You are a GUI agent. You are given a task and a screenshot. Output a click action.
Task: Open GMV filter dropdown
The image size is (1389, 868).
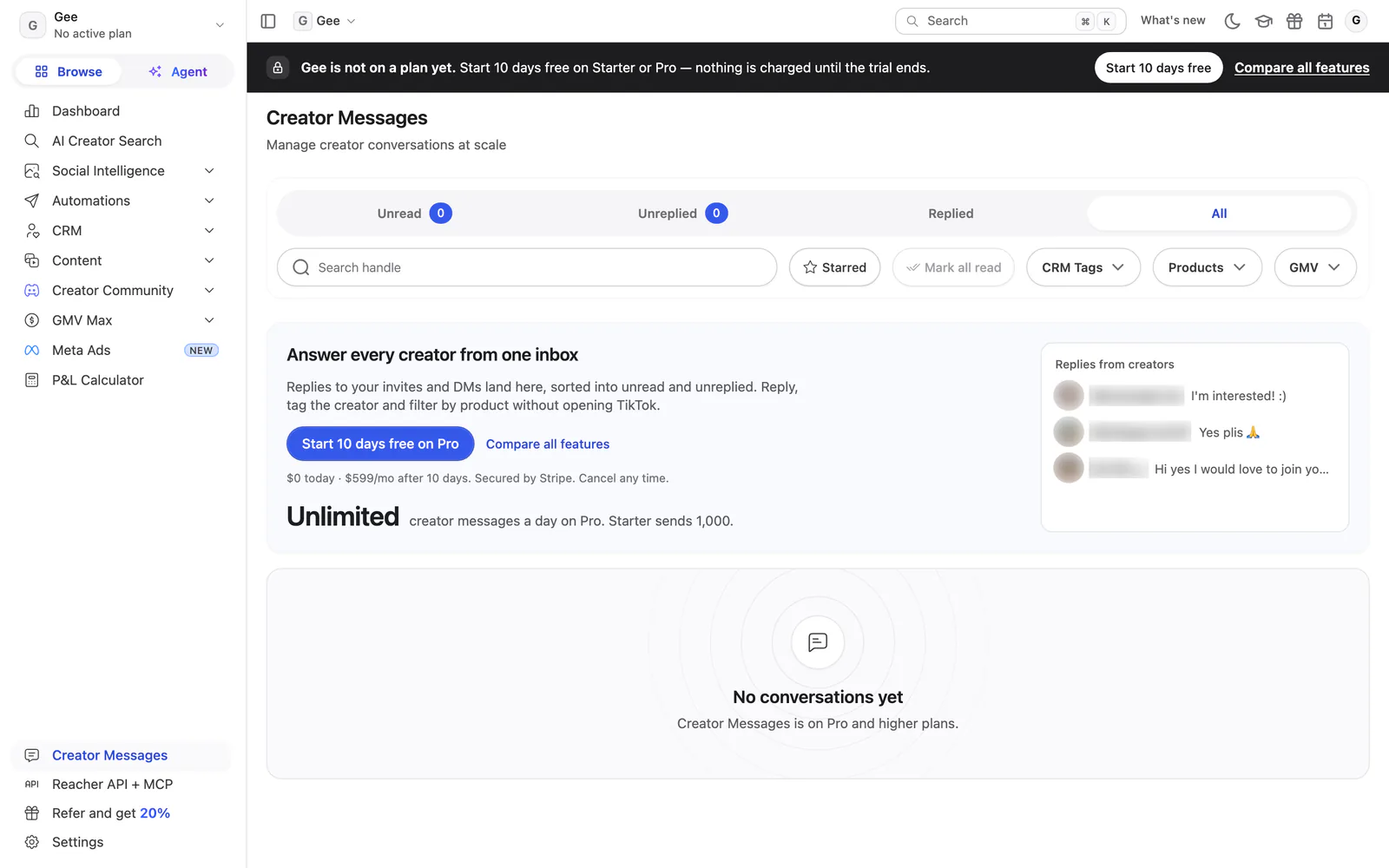(x=1315, y=267)
